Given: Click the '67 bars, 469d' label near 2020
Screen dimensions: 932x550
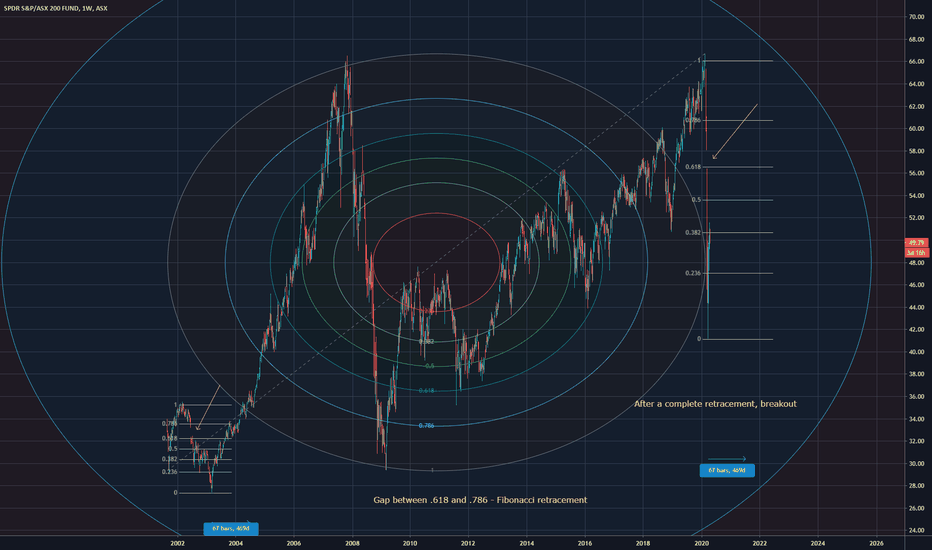Looking at the screenshot, I should click(727, 470).
